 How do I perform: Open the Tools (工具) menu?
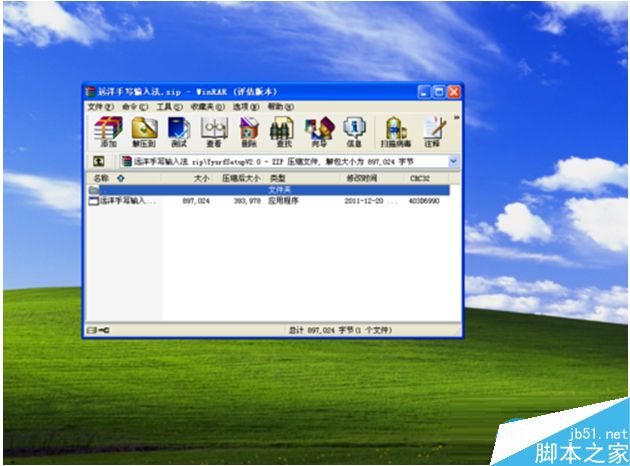pyautogui.click(x=170, y=107)
